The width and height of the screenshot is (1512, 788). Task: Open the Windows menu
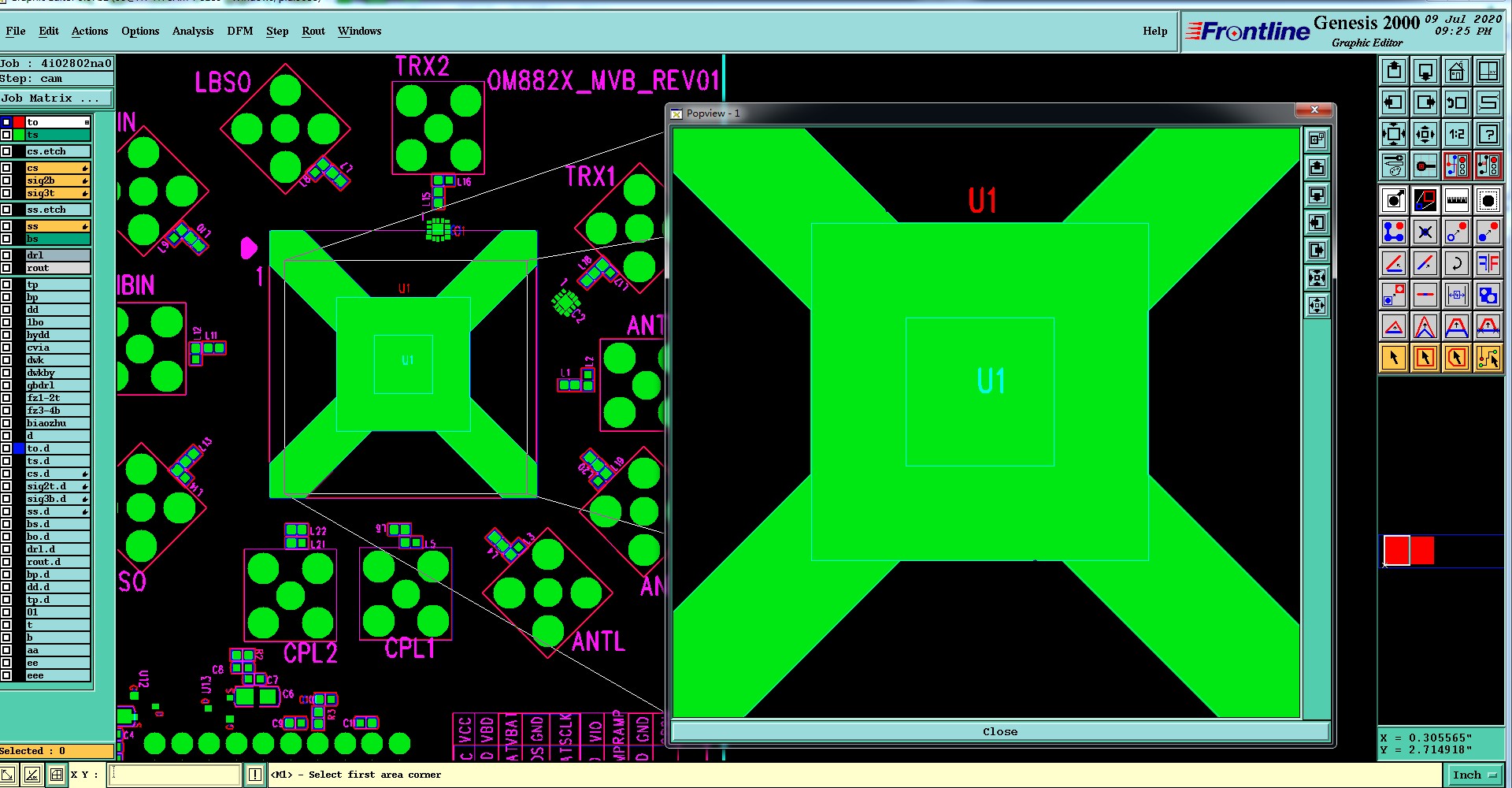point(360,31)
